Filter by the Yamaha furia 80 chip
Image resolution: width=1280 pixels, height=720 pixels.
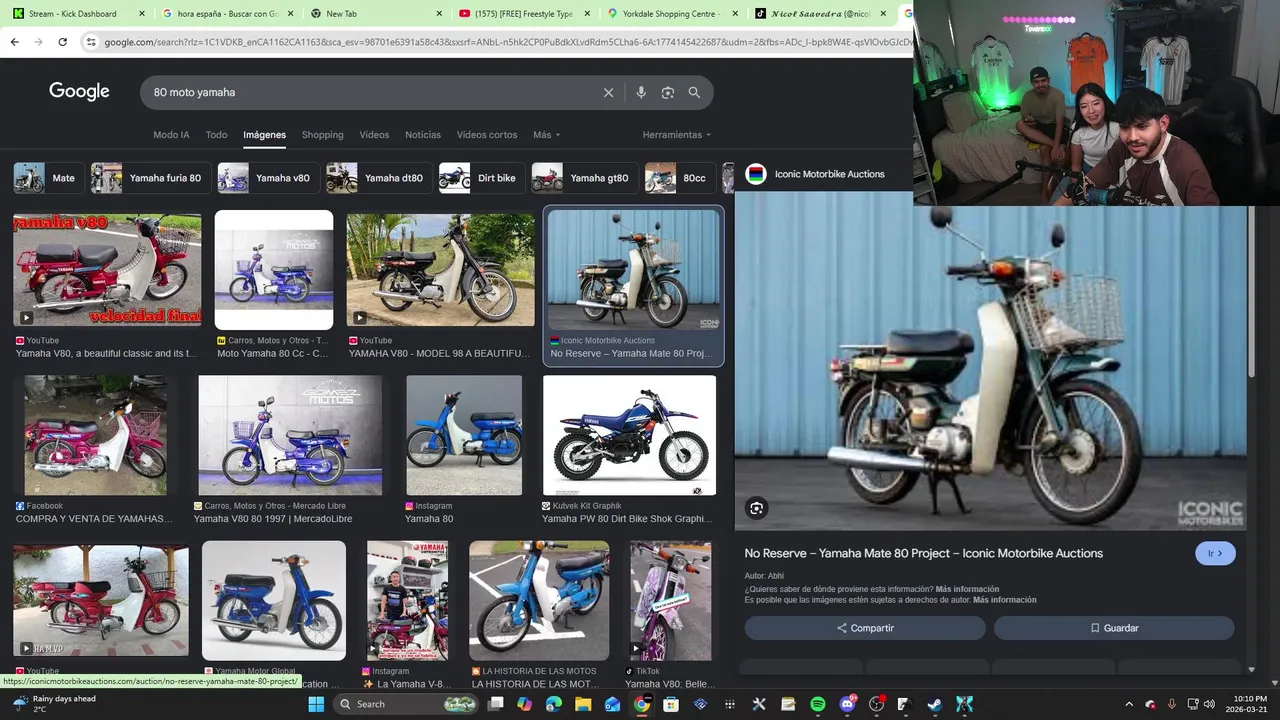click(150, 178)
